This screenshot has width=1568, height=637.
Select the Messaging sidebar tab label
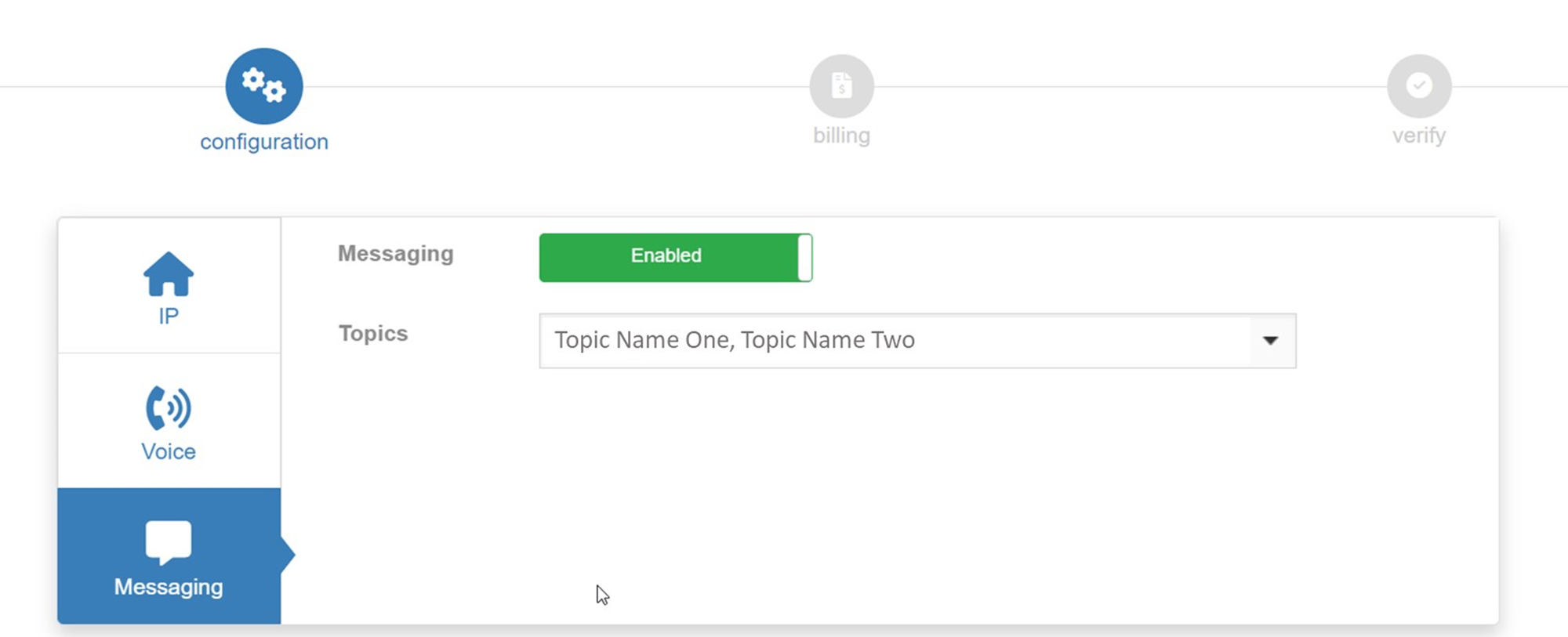click(x=169, y=587)
